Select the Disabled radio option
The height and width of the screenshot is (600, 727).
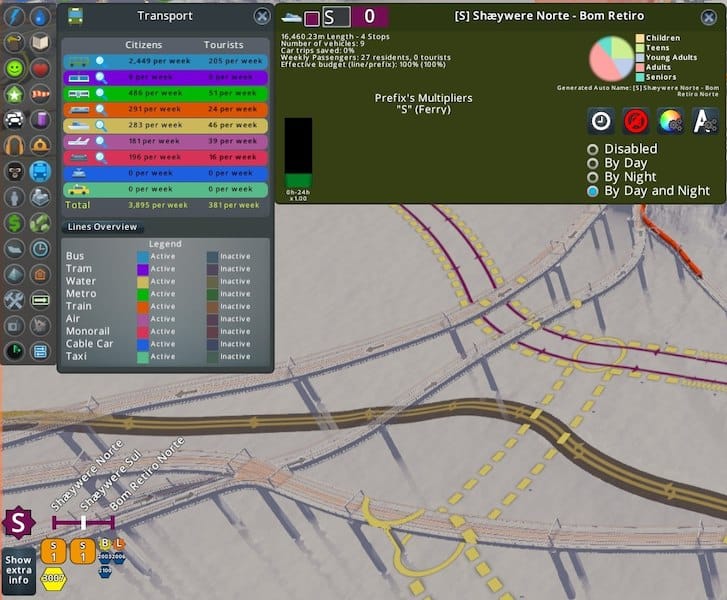(x=593, y=149)
